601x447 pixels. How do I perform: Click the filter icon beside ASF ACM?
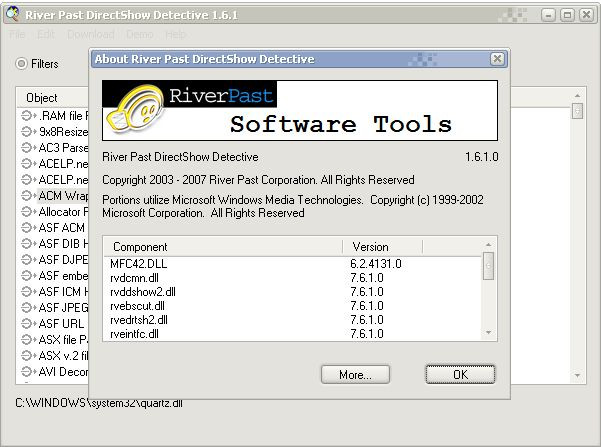tap(28, 227)
